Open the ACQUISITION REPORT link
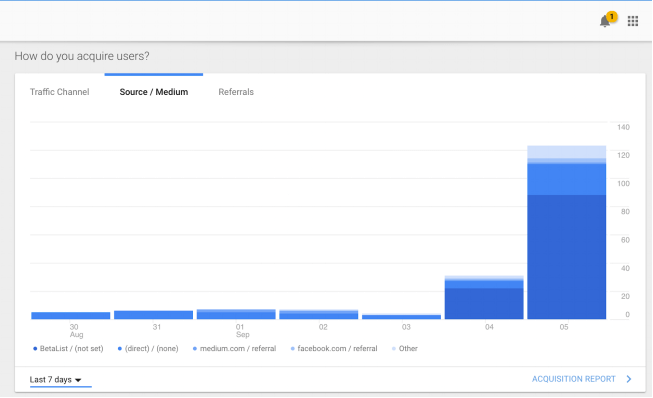Viewport: 653px width, 398px height. point(573,379)
